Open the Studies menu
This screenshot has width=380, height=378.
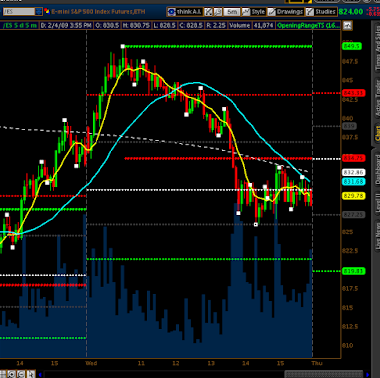pyautogui.click(x=321, y=12)
